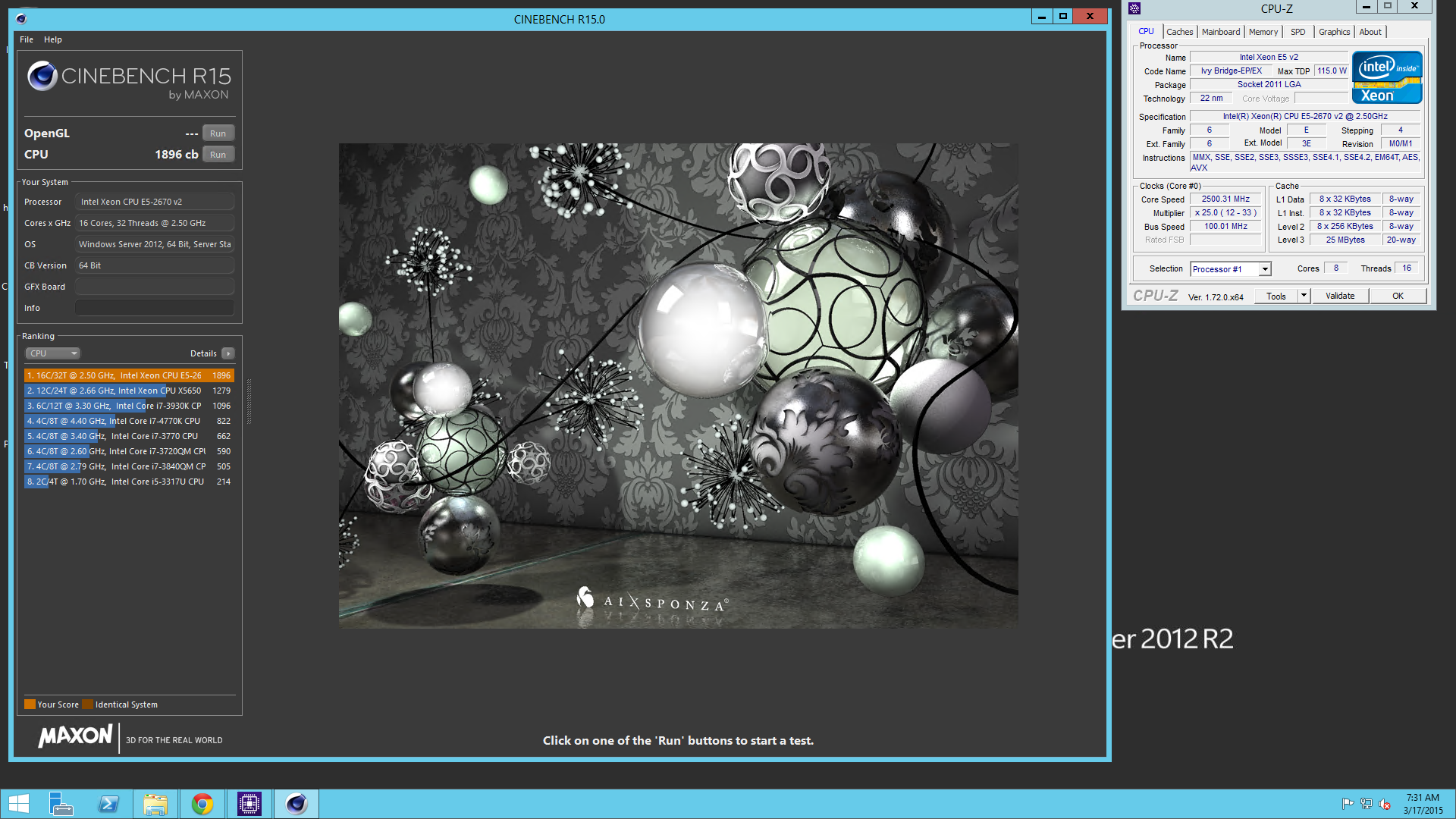Click OK in CPU-Z
The image size is (1456, 819).
point(1398,297)
